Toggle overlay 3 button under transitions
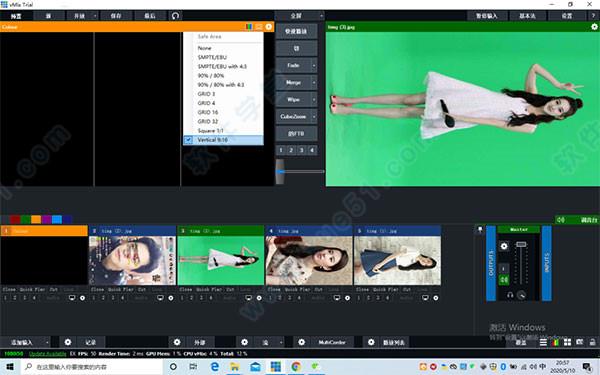The height and width of the screenshot is (375, 600). click(x=302, y=150)
